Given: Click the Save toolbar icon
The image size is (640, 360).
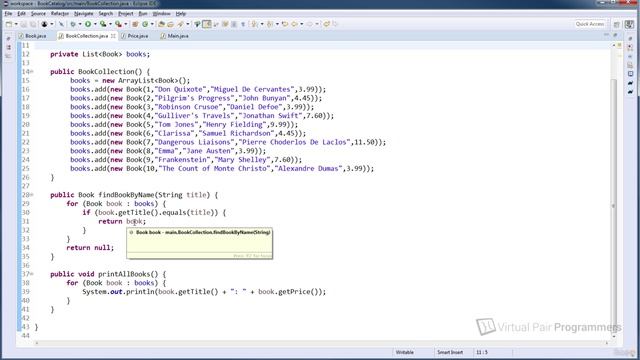Looking at the screenshot, I should tap(24, 24).
